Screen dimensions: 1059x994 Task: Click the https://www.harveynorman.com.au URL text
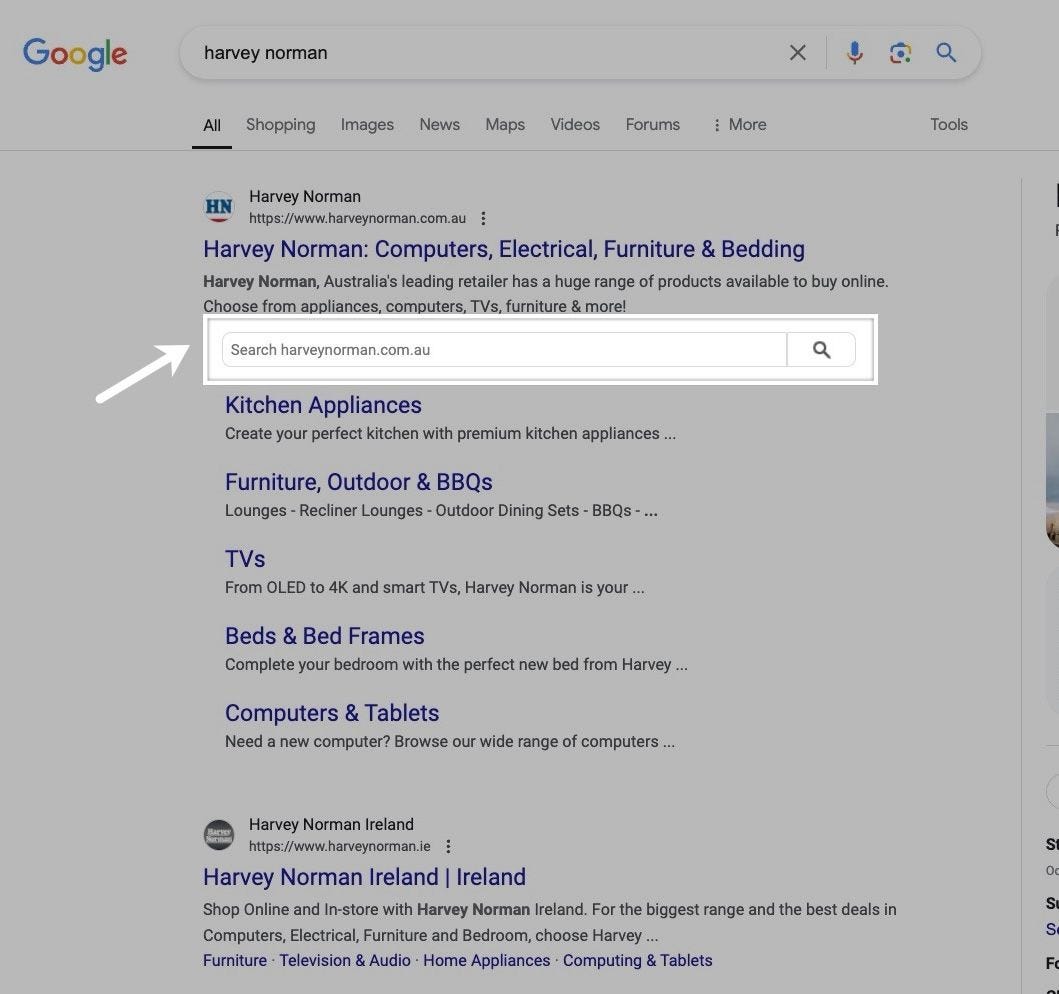point(357,218)
